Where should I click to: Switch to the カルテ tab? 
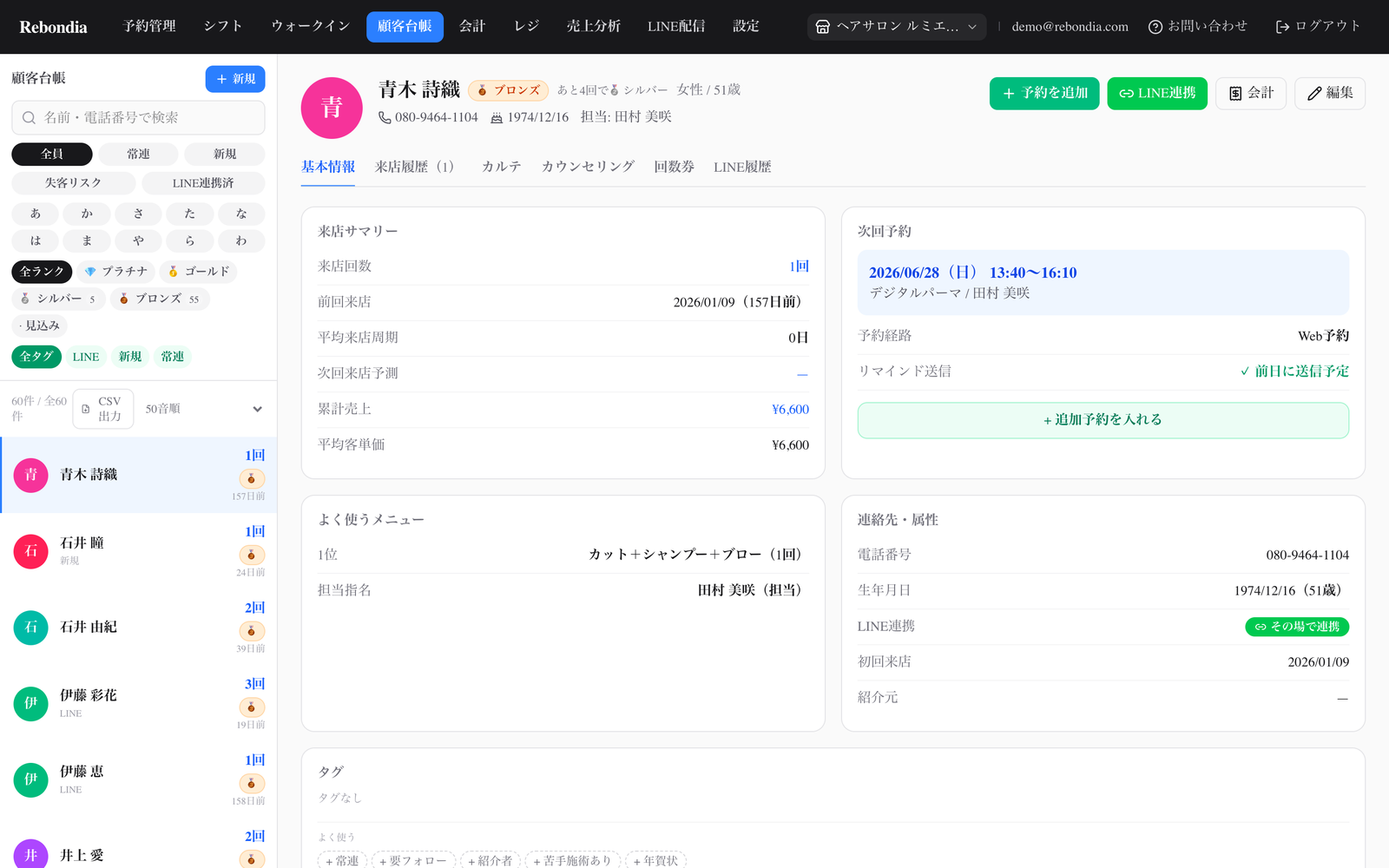tap(501, 167)
